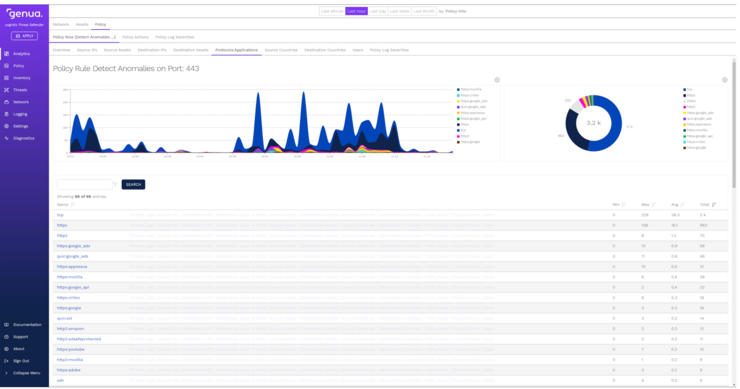Open the Policy Actions tab
Image resolution: width=740 pixels, height=389 pixels.
point(135,37)
